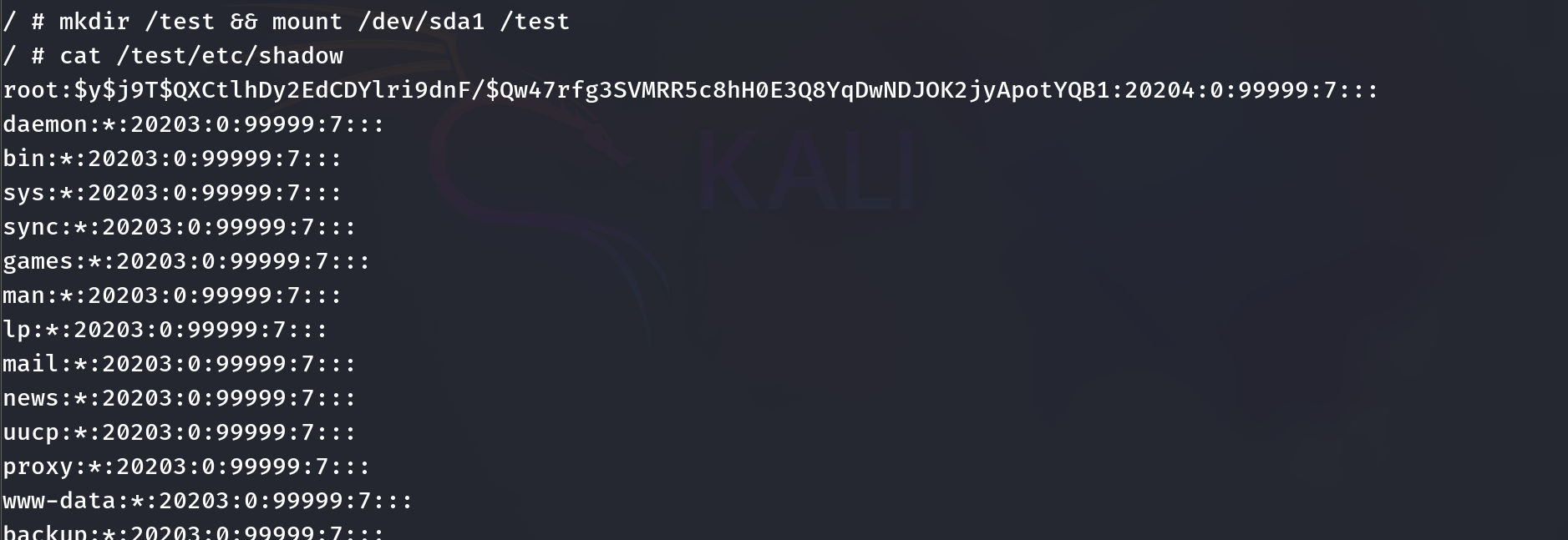Viewport: 1568px width, 540px height.
Task: Click the www-data account line
Action: 207,501
